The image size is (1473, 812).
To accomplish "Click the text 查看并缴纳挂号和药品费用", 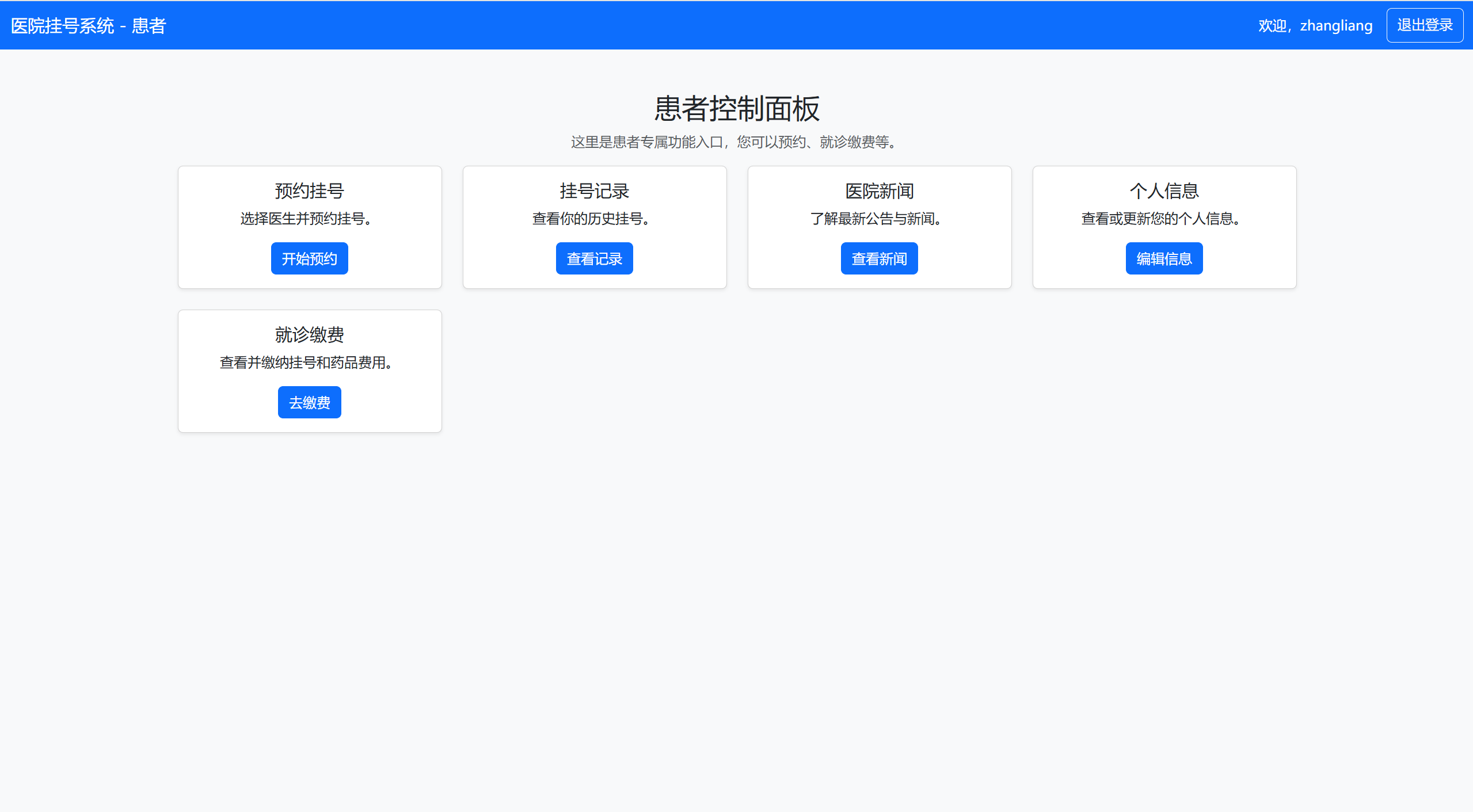I will (306, 363).
